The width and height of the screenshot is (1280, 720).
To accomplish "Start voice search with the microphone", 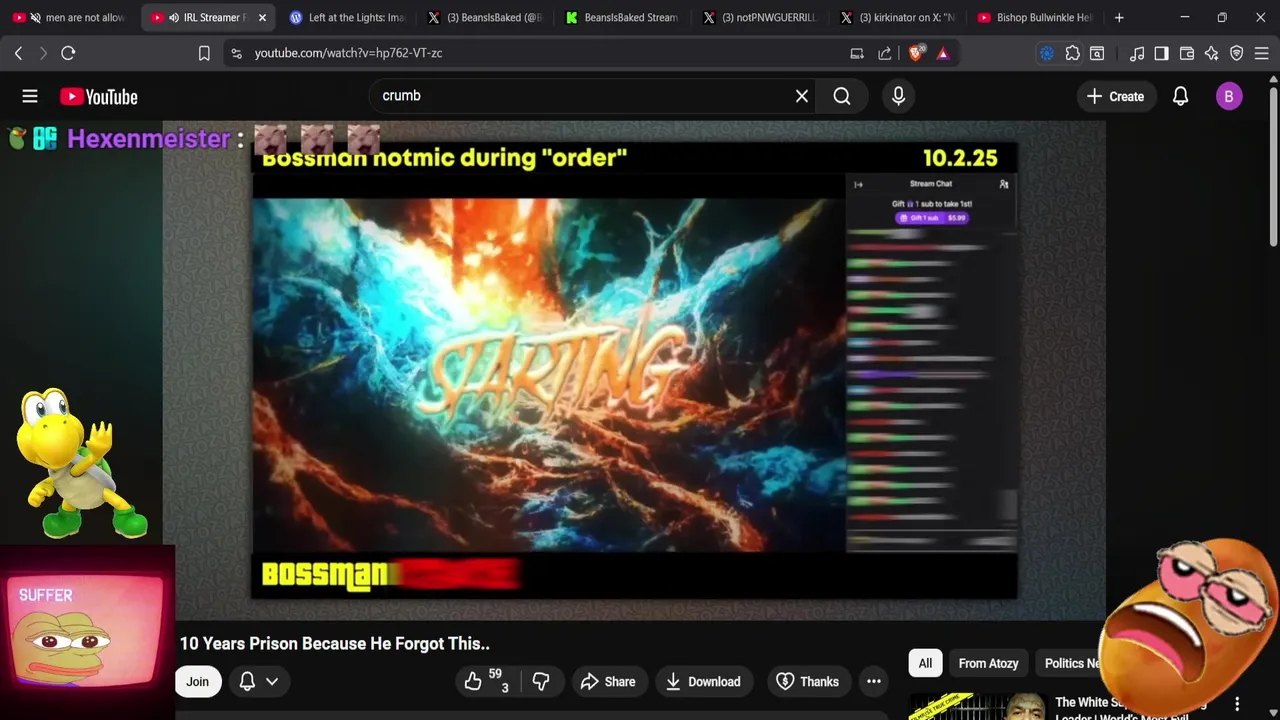I will 898,96.
